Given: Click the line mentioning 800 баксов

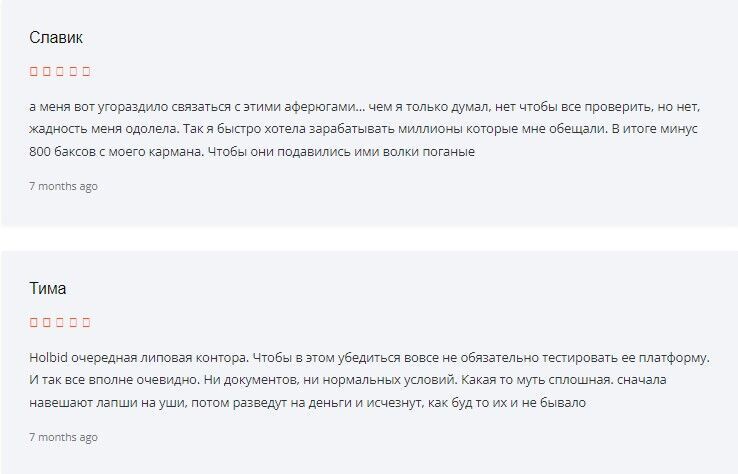Looking at the screenshot, I should click(252, 152).
